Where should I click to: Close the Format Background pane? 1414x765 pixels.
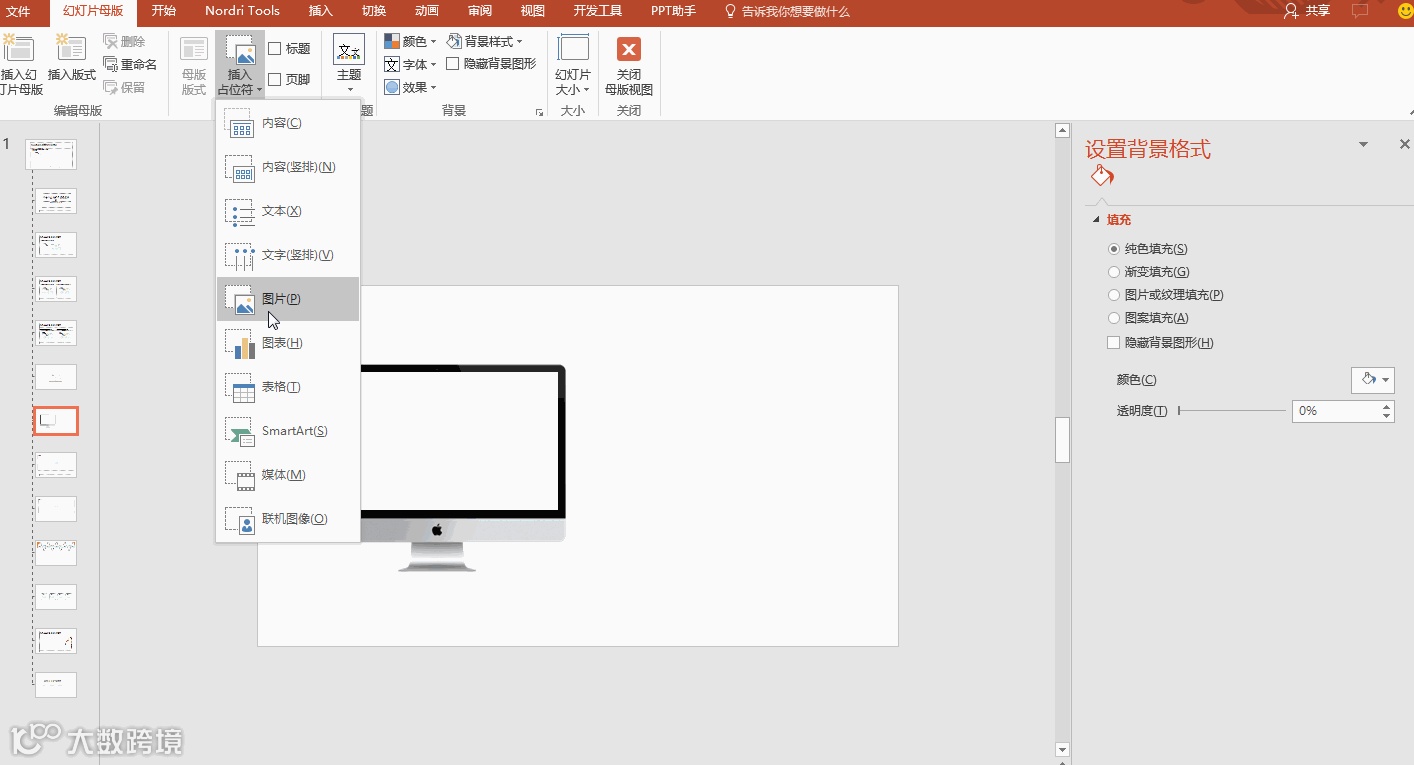tap(1404, 145)
